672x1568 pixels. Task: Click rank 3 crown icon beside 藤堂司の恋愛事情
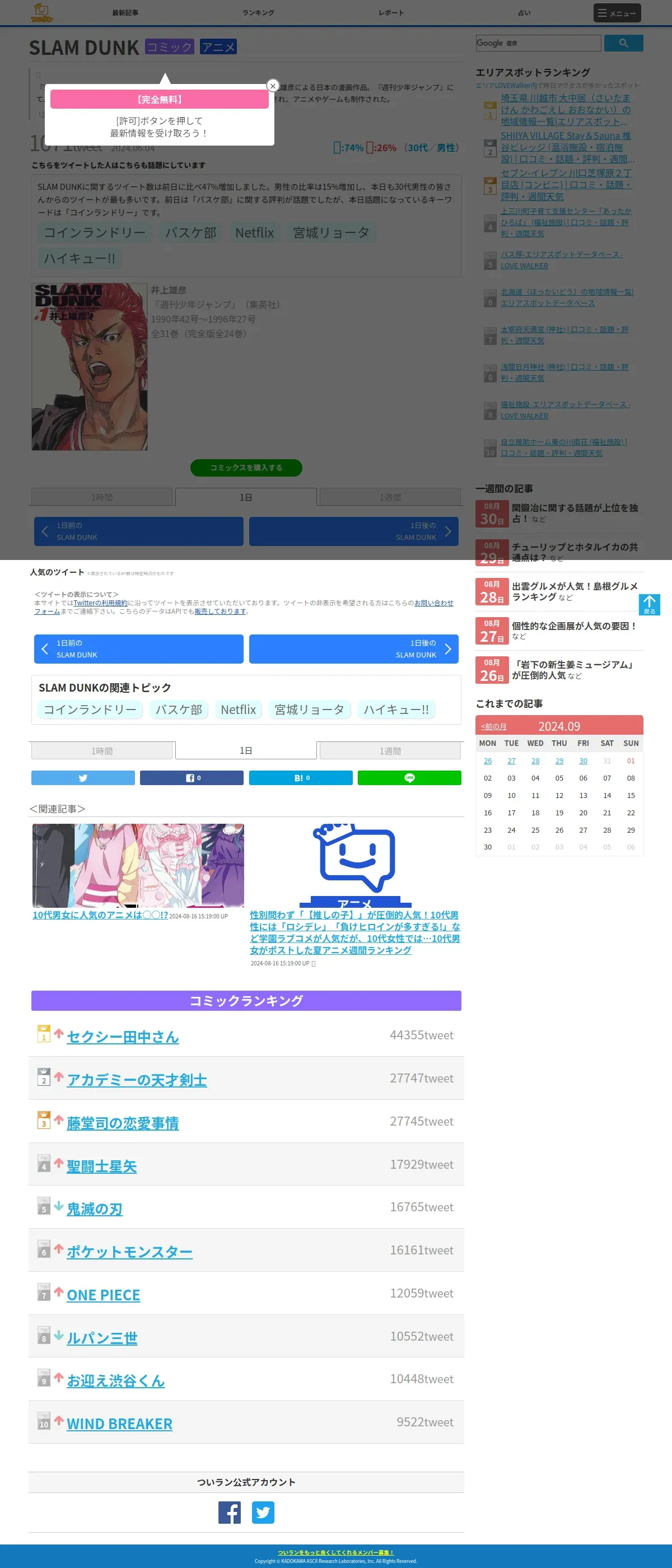point(44,1119)
